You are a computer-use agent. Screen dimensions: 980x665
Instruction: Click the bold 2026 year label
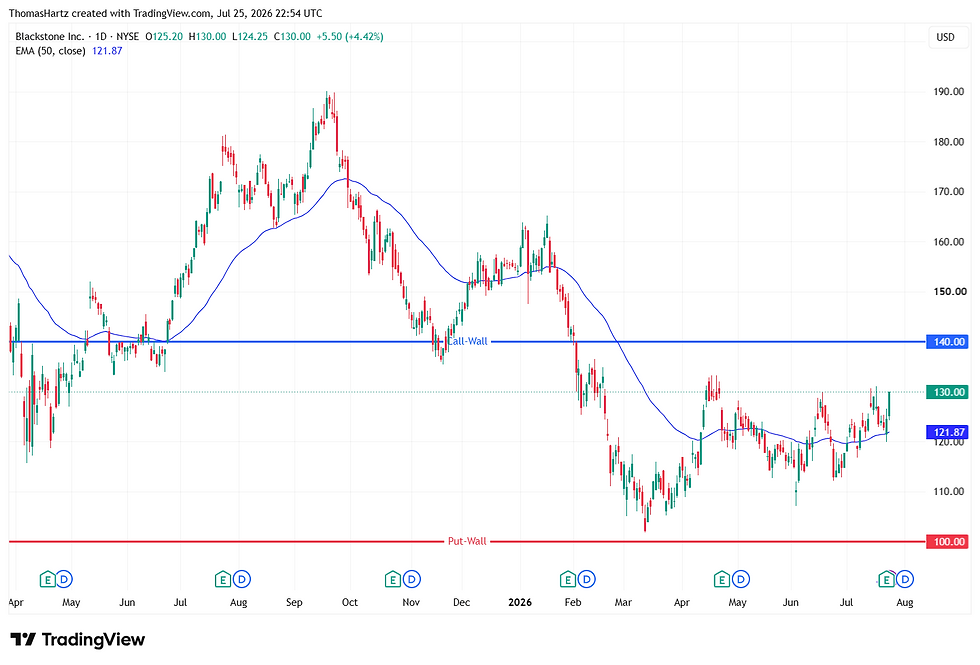(x=520, y=602)
